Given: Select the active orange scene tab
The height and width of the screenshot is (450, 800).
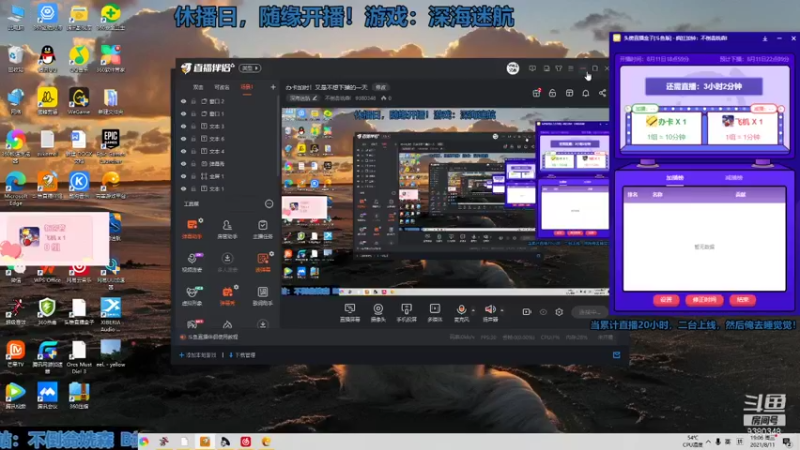Looking at the screenshot, I should pos(247,87).
